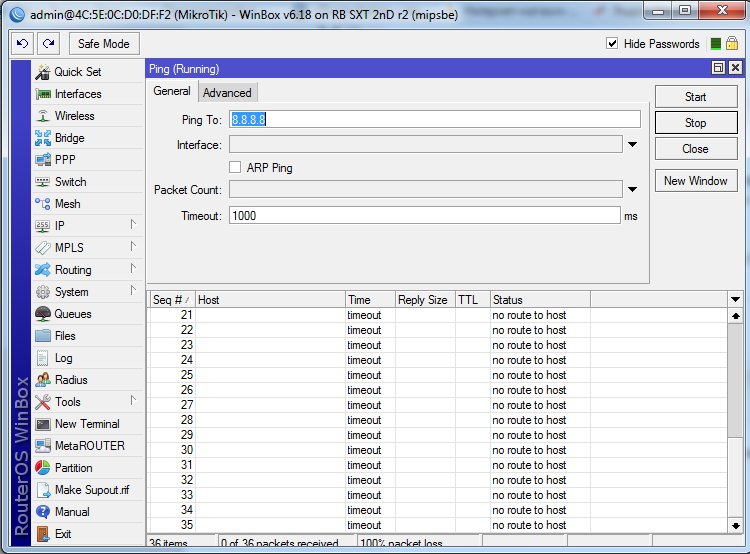The image size is (750, 554).
Task: Enable the ARP Ping checkbox
Action: click(235, 167)
